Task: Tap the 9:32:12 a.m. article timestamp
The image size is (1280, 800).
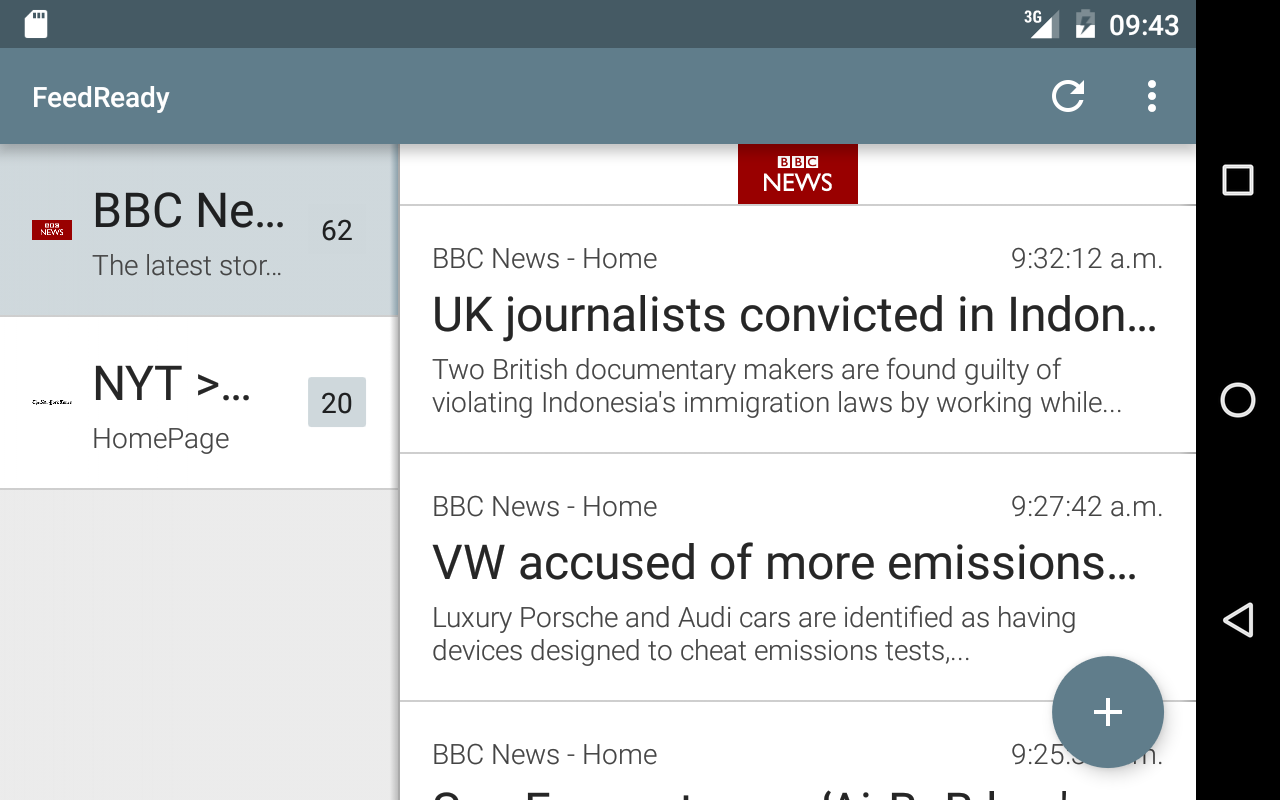Action: (x=1086, y=259)
